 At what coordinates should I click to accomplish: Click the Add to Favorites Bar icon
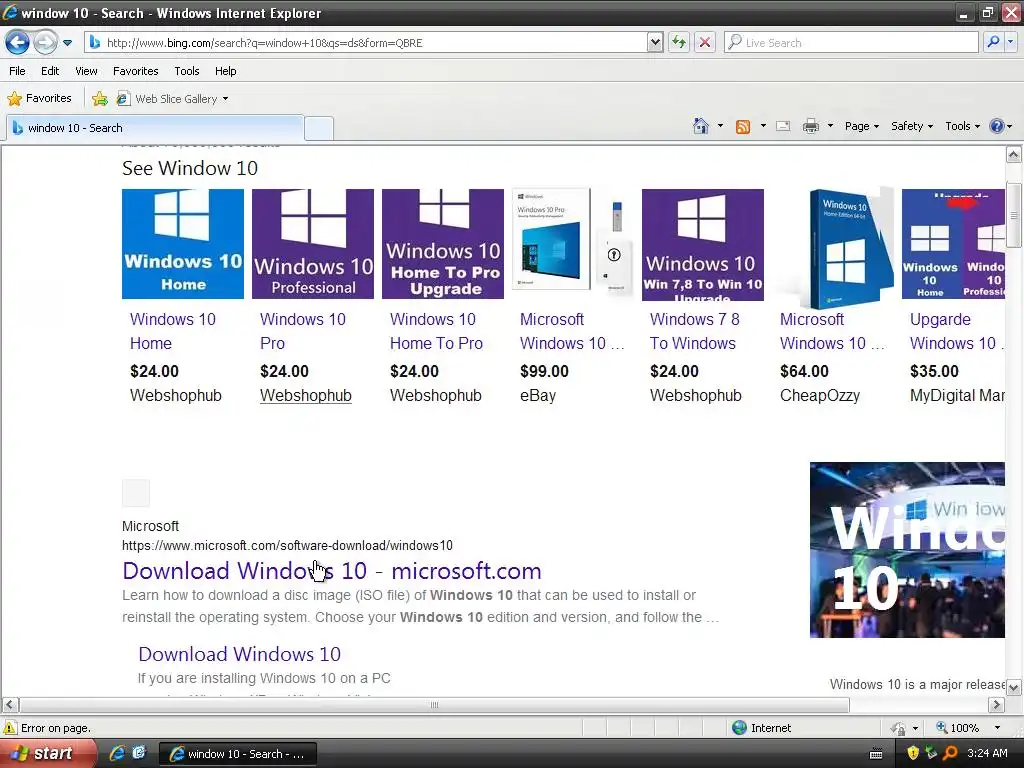pyautogui.click(x=100, y=99)
